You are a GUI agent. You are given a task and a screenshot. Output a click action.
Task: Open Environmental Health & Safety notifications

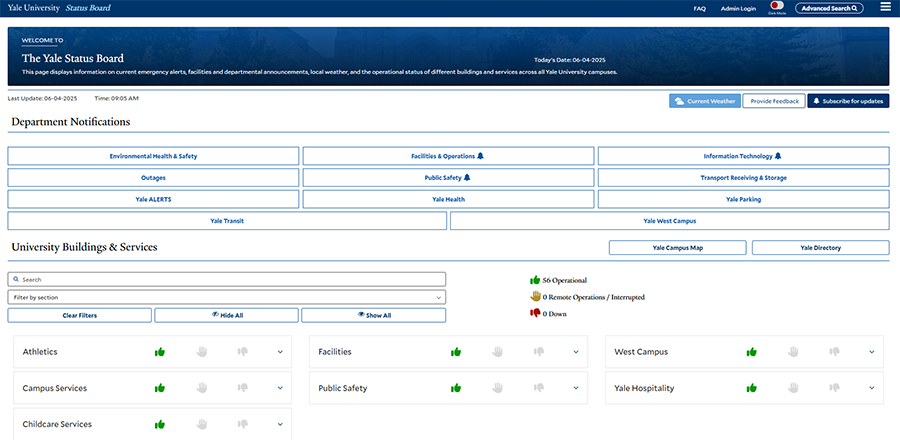click(153, 156)
